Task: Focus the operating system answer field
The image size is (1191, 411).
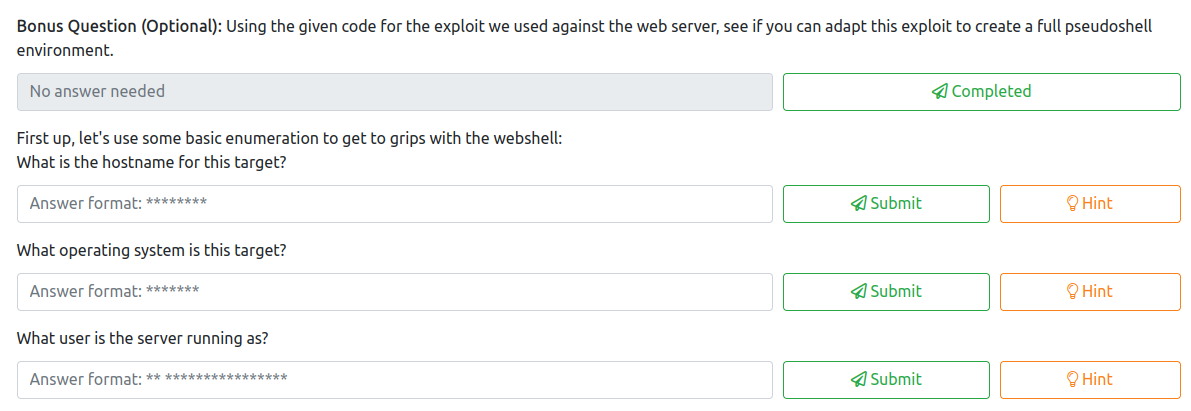Action: 394,292
